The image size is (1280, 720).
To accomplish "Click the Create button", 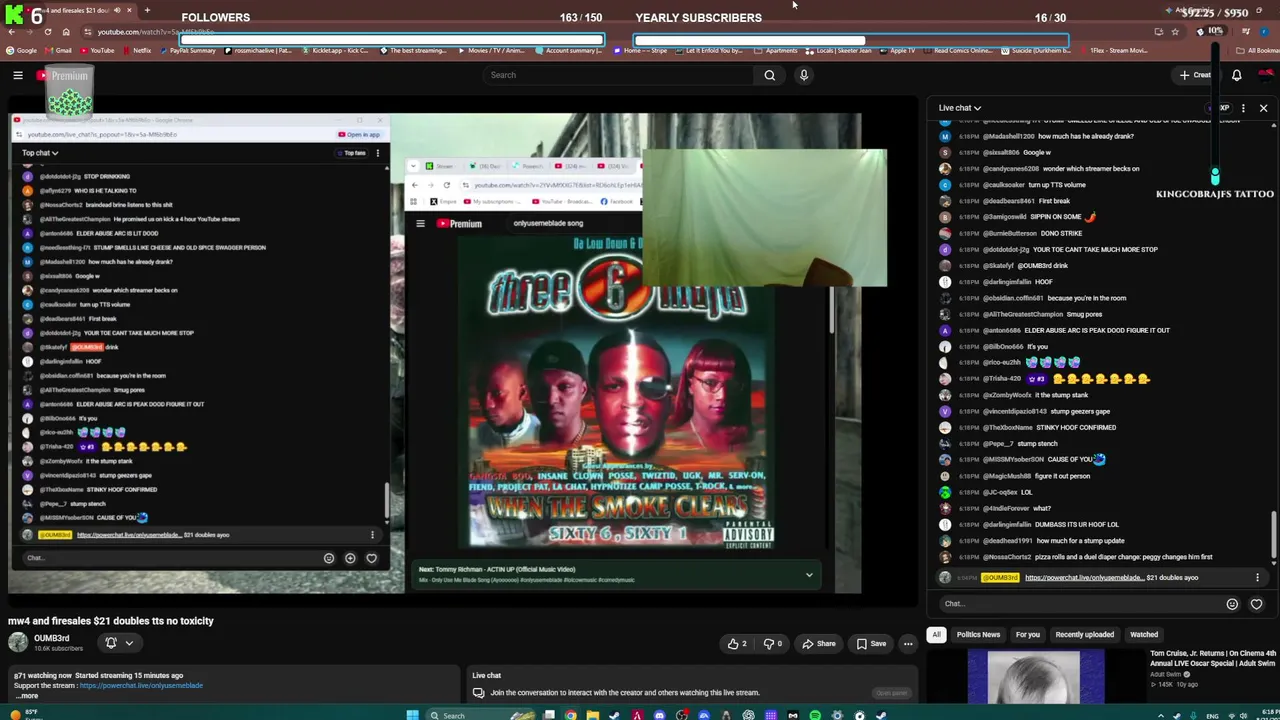I will click(1196, 75).
